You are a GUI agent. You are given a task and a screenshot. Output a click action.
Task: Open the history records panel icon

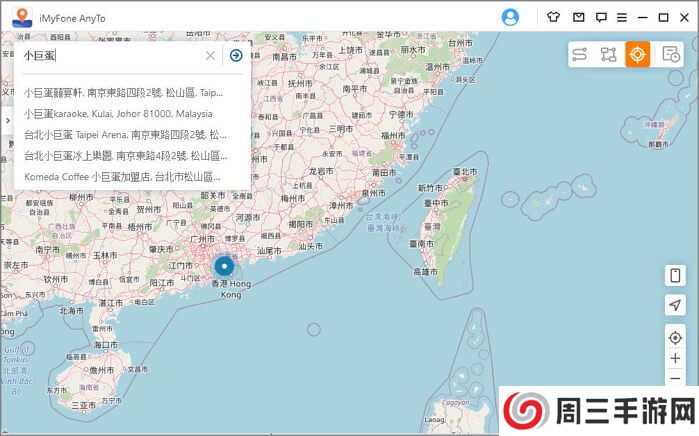(x=671, y=55)
